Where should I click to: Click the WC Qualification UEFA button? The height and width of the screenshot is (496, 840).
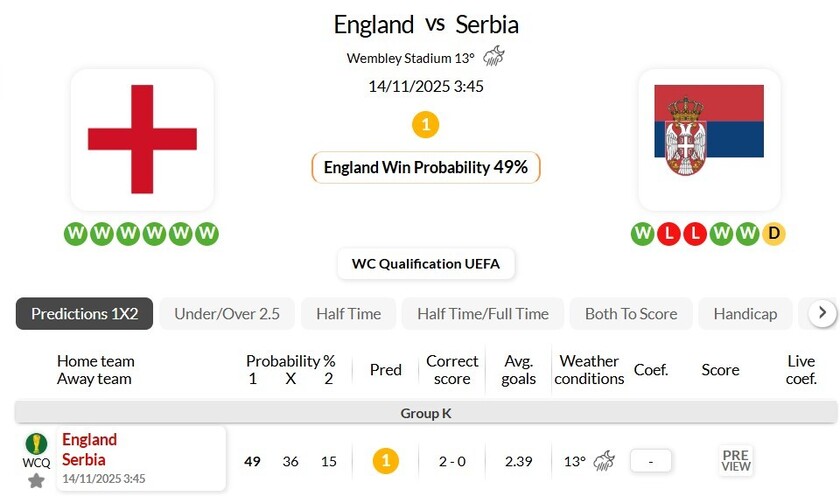point(426,264)
